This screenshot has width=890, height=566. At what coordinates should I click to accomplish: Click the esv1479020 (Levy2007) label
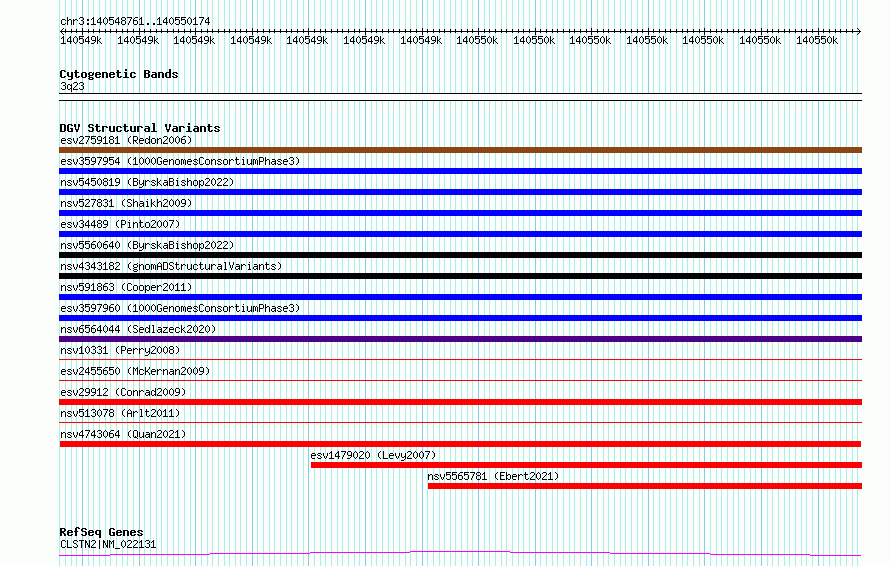373,455
